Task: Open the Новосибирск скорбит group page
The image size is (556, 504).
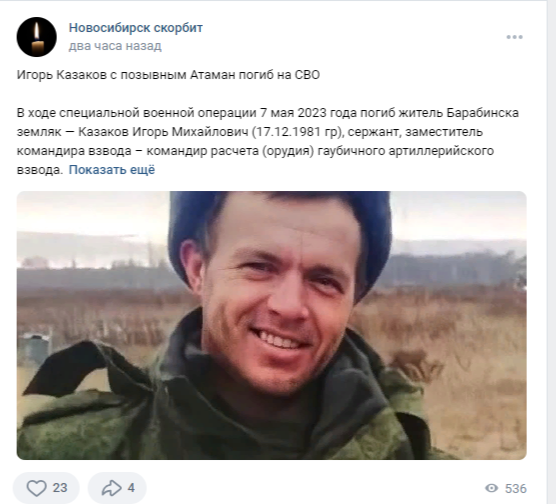Action: (135, 28)
